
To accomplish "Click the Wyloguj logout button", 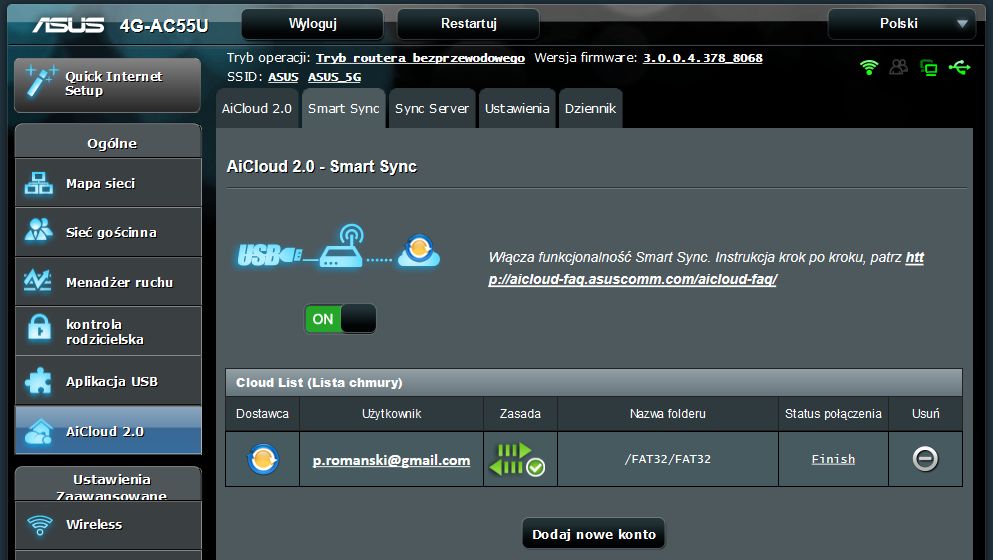I will (312, 23).
